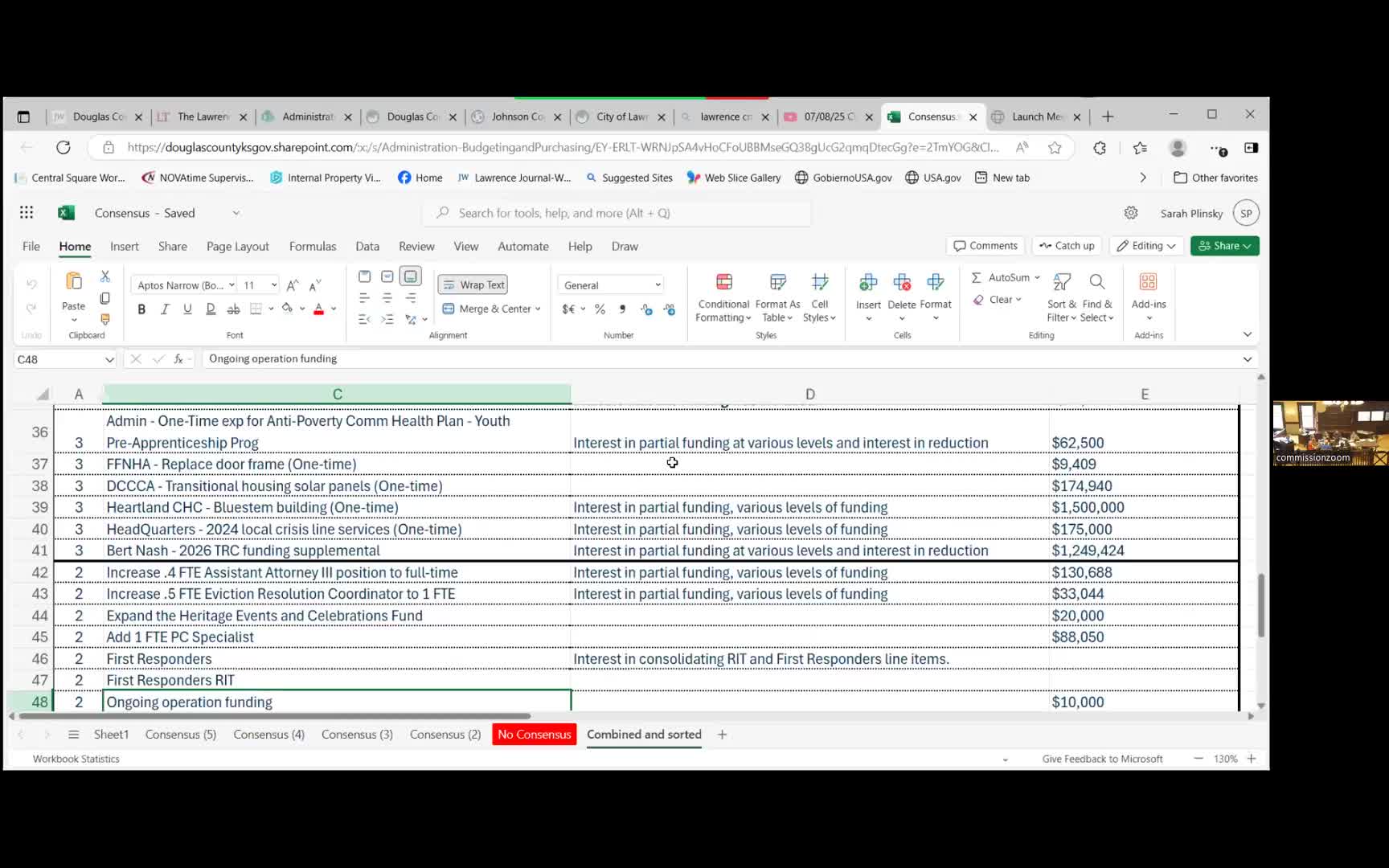Add a new sheet with plus button
The image size is (1389, 868).
[x=722, y=735]
